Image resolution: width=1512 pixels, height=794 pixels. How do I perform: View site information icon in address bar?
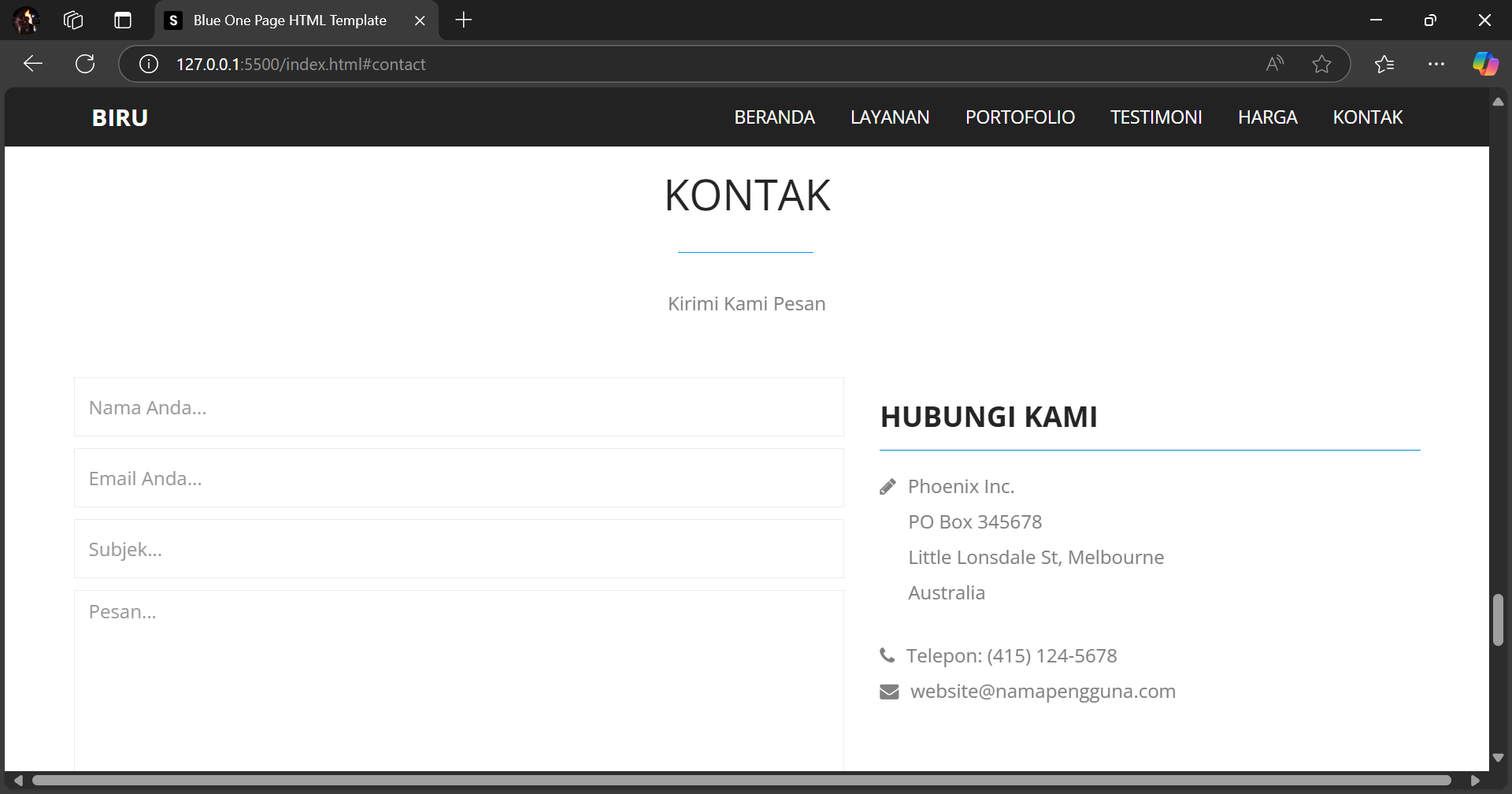point(149,64)
